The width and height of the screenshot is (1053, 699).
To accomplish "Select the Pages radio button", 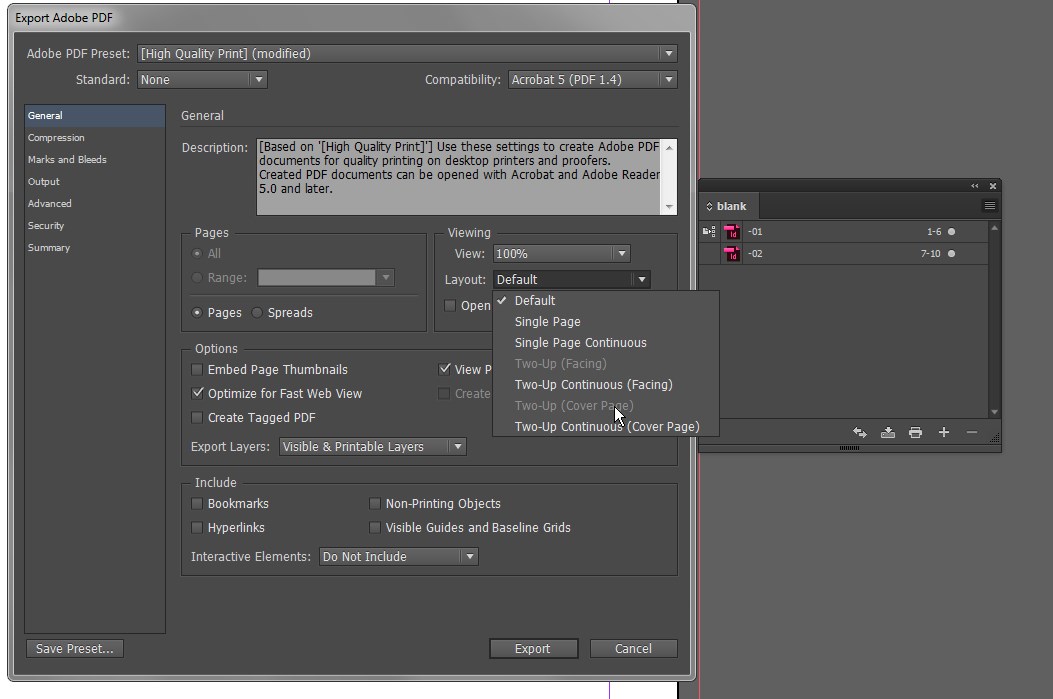I will (x=197, y=312).
